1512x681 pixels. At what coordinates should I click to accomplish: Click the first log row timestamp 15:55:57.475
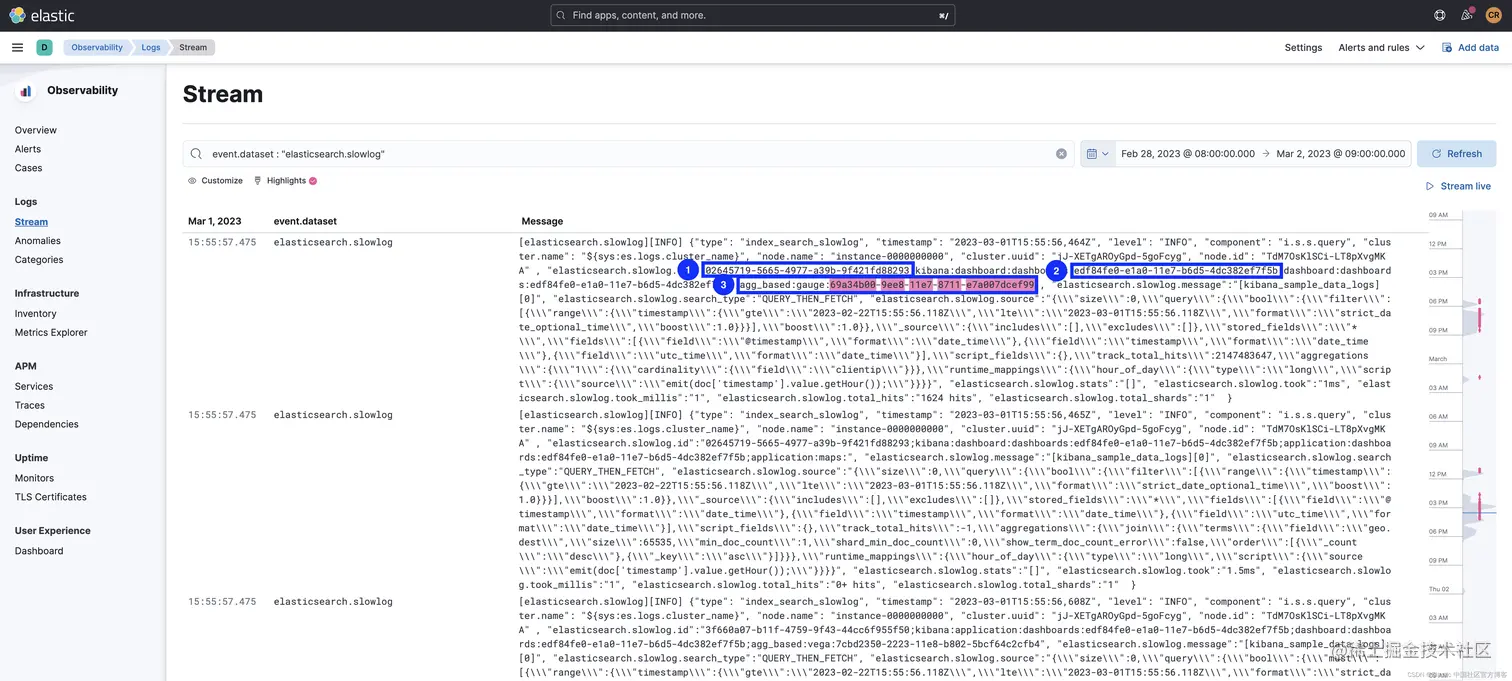[x=222, y=242]
